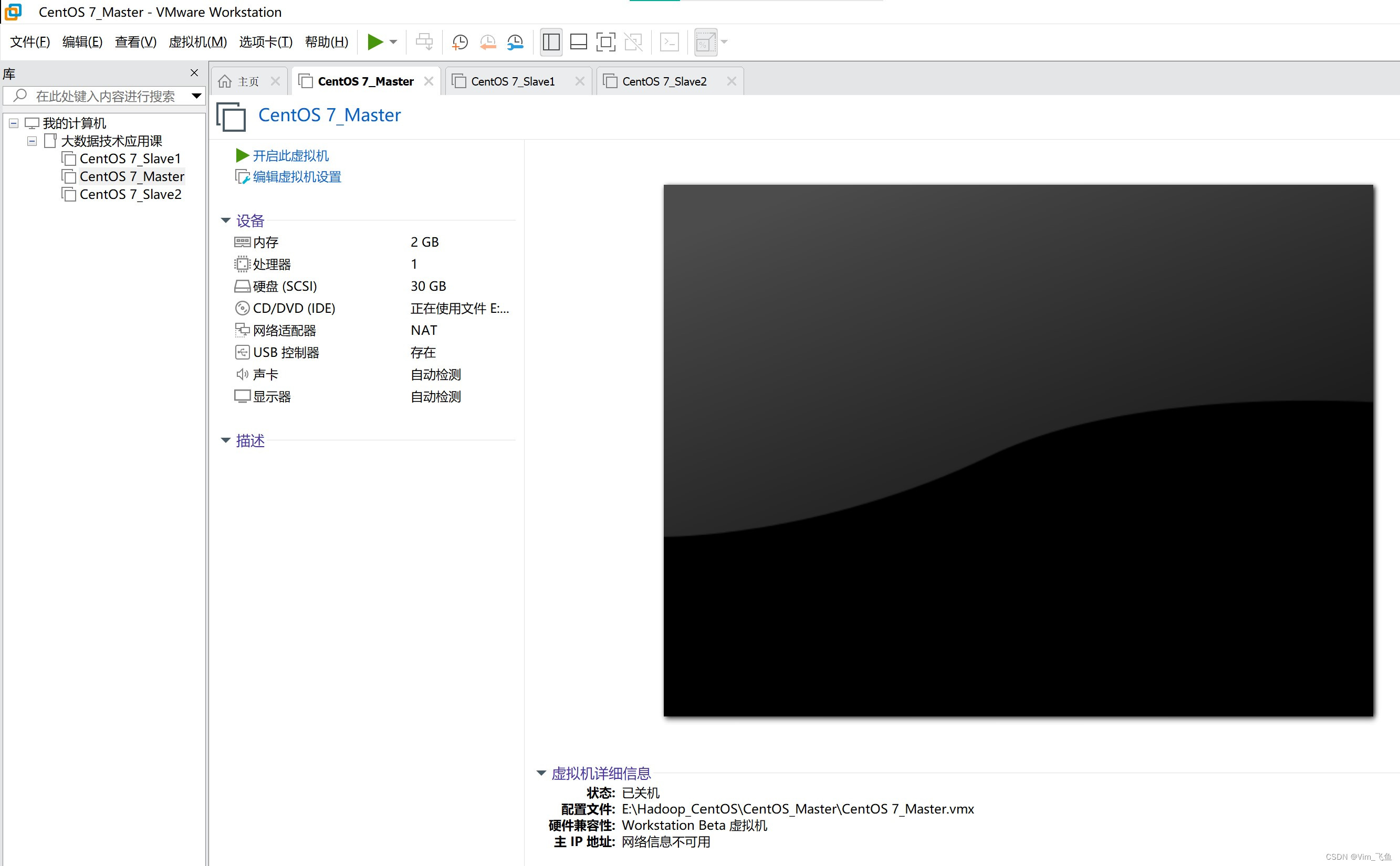1400x866 pixels.
Task: Take a snapshot of the virtual machine
Action: click(459, 42)
